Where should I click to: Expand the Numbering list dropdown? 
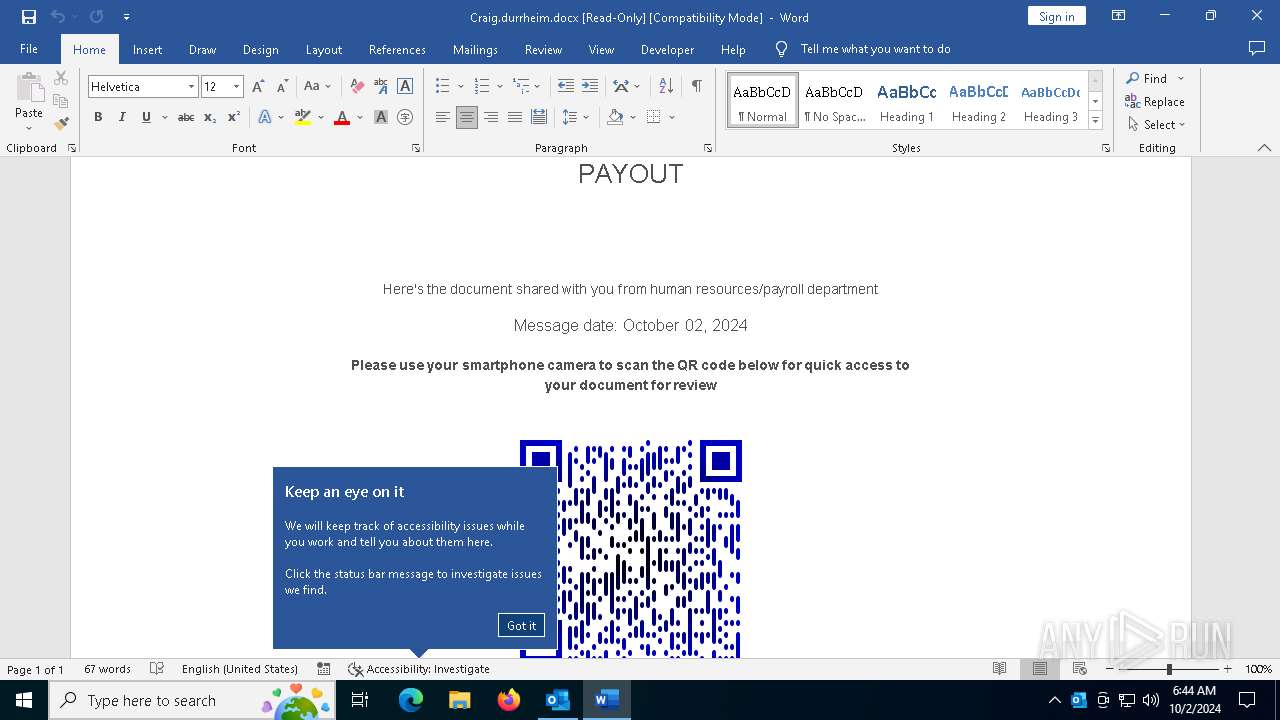coord(500,87)
